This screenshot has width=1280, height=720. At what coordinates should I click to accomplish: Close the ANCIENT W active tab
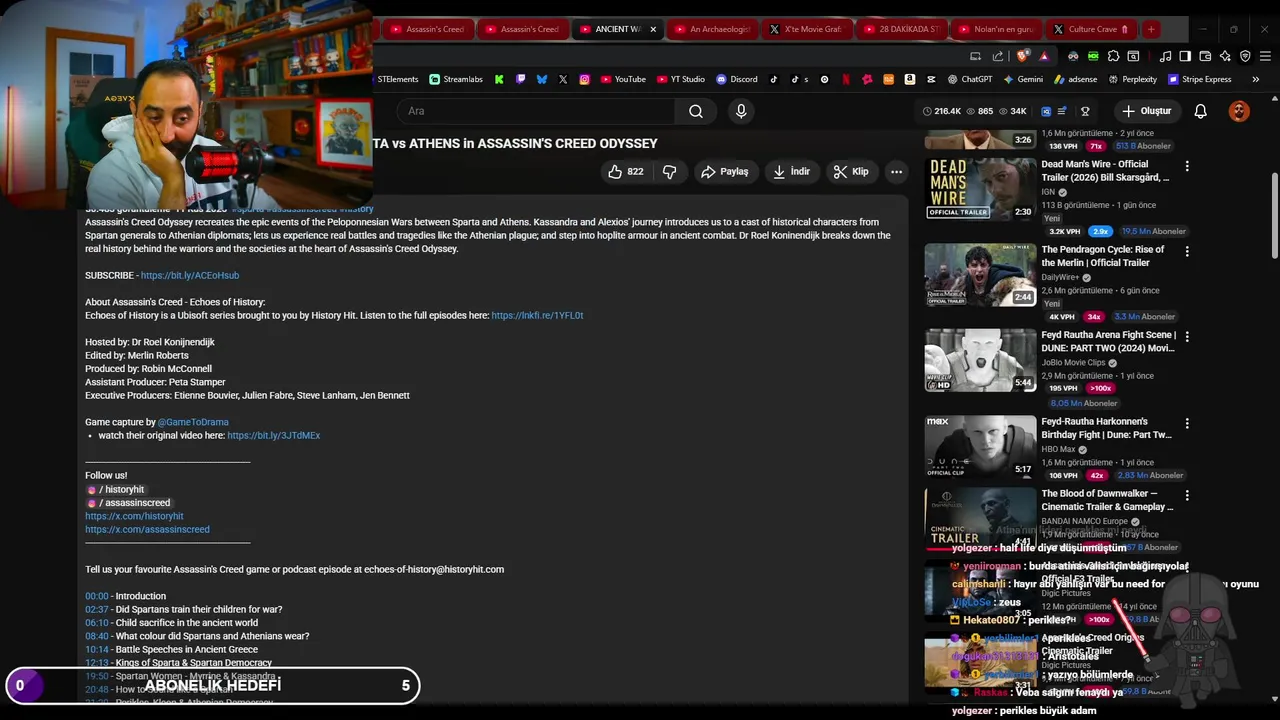(x=653, y=29)
